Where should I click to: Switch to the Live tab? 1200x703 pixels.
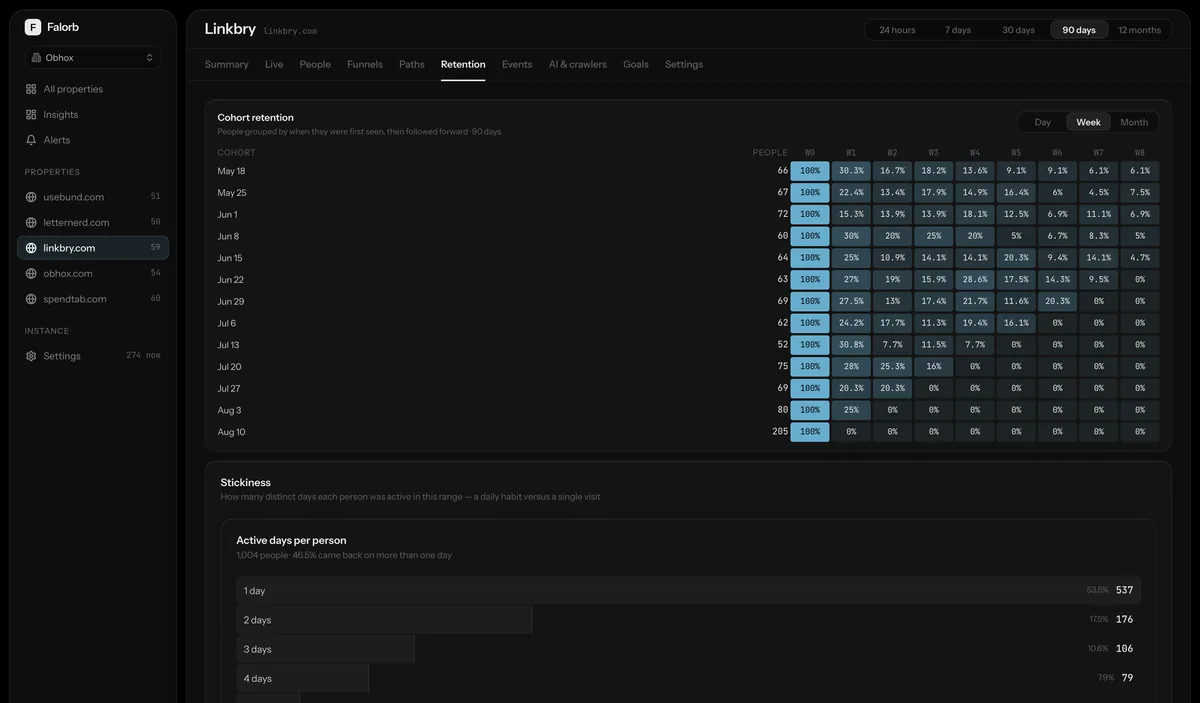pos(274,64)
